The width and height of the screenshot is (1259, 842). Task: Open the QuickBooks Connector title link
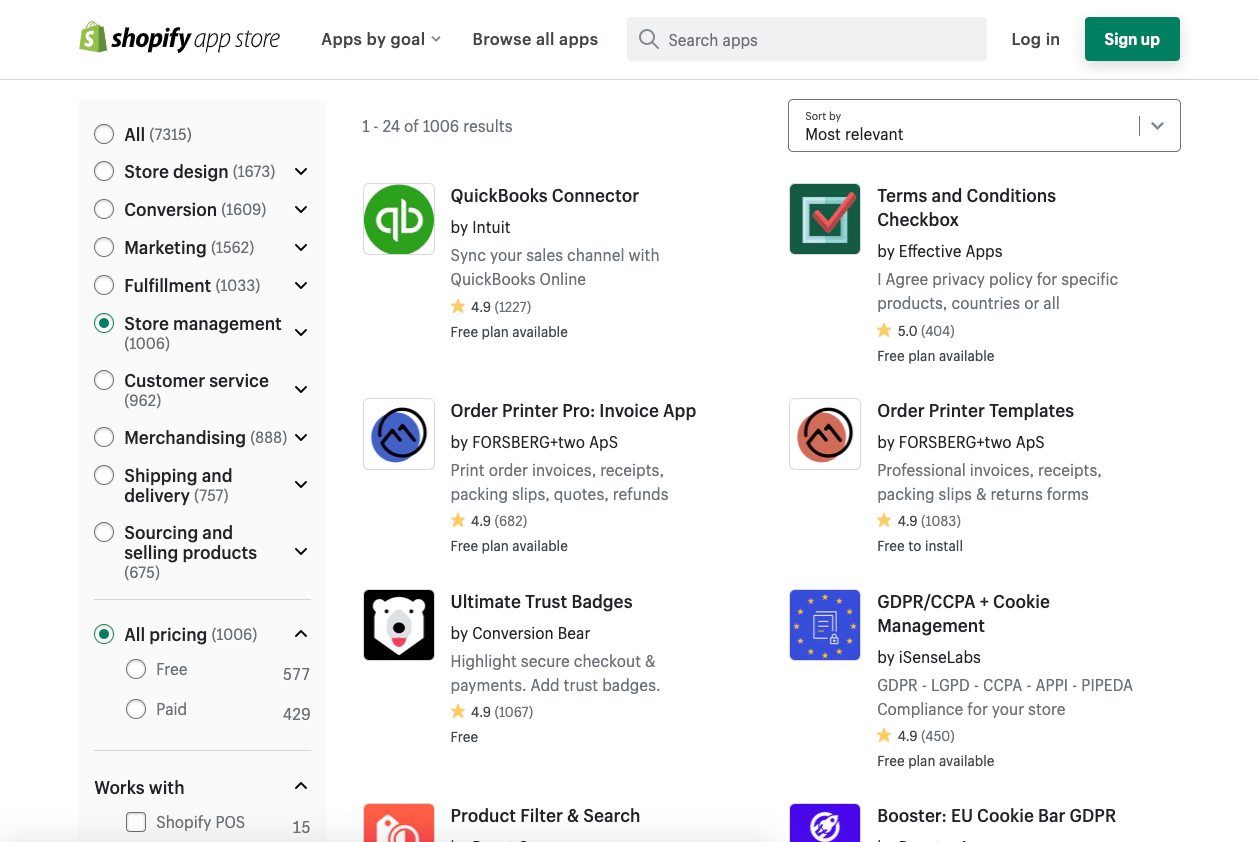coord(545,196)
